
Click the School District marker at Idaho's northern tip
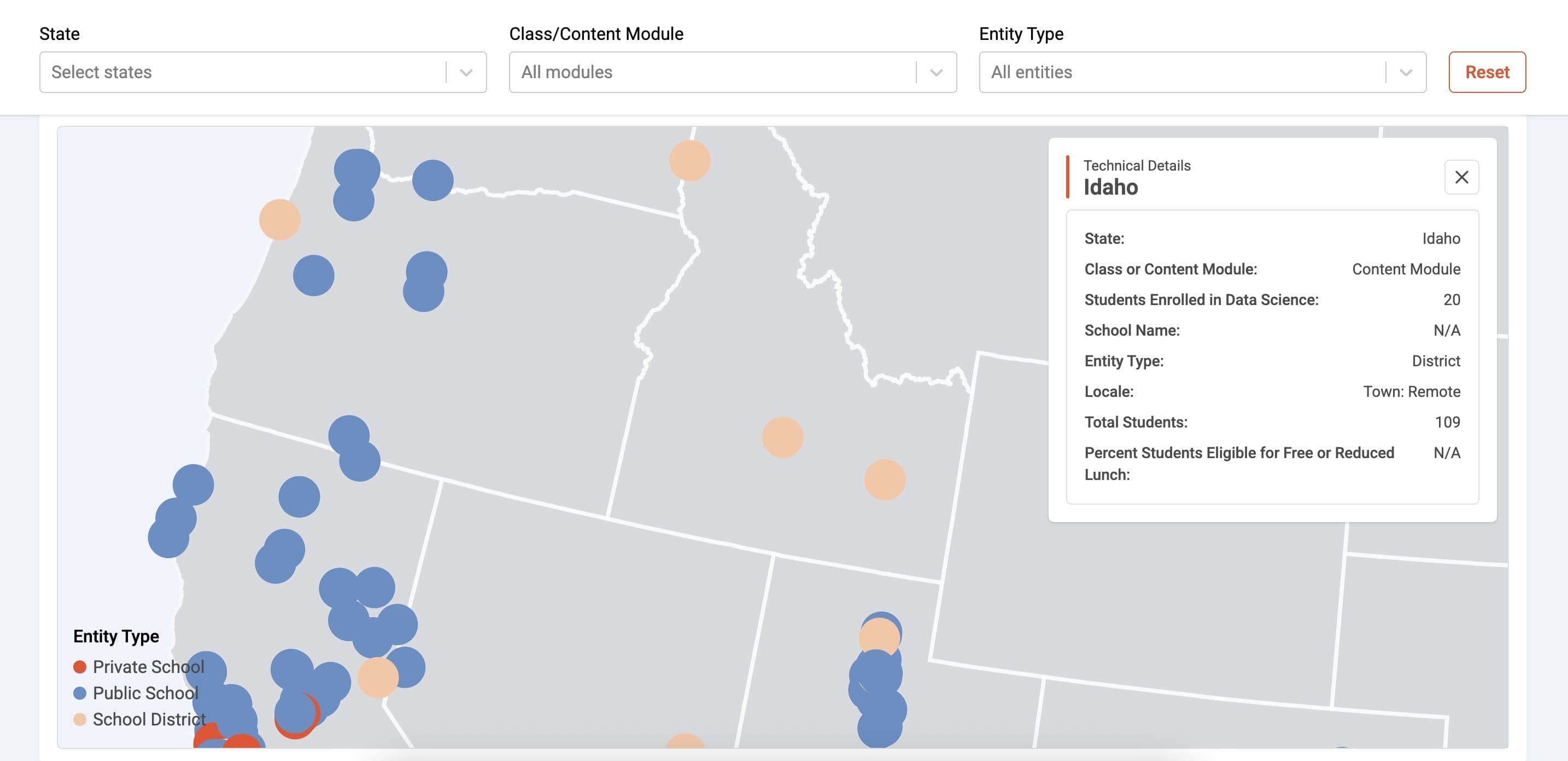689,161
